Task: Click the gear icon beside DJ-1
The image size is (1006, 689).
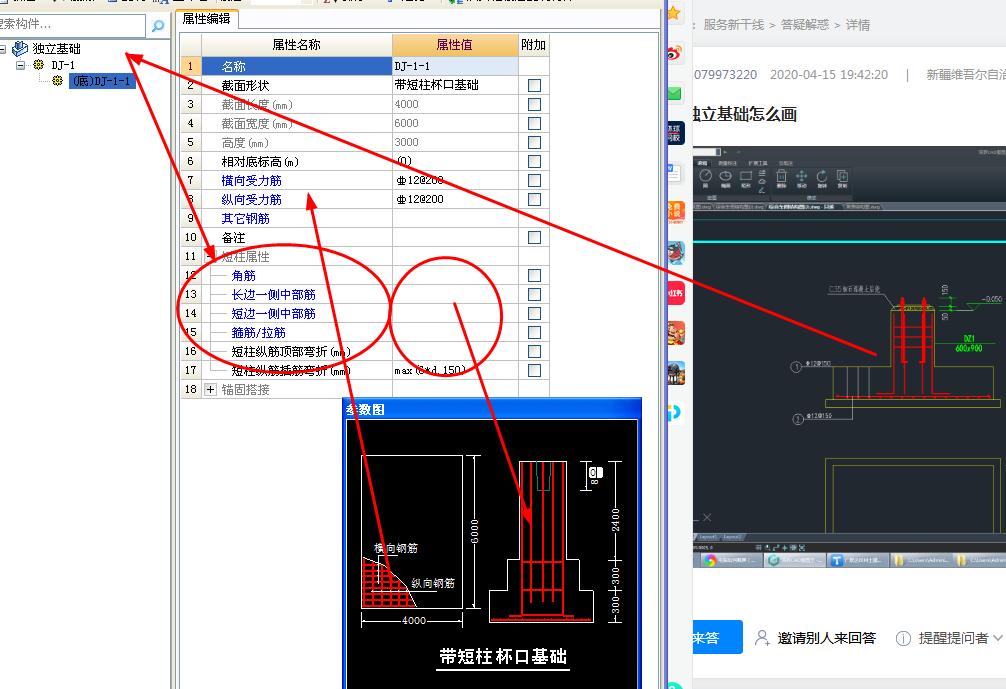Action: click(x=38, y=65)
